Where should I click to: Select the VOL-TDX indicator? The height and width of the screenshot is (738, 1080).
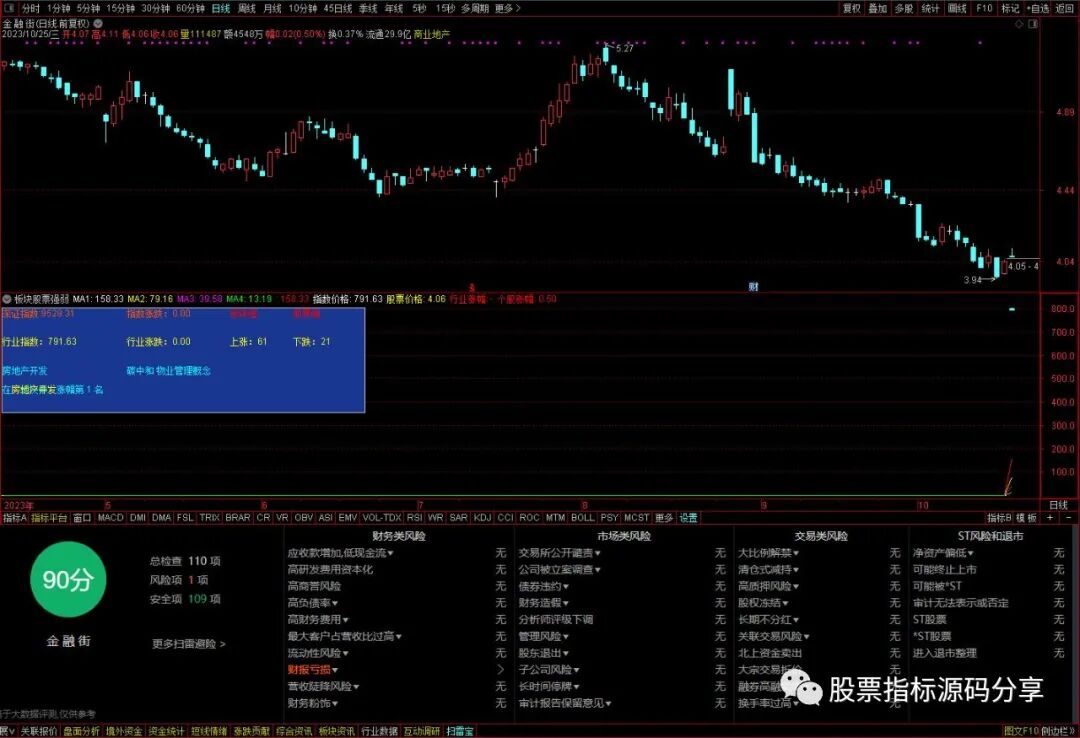tap(382, 517)
